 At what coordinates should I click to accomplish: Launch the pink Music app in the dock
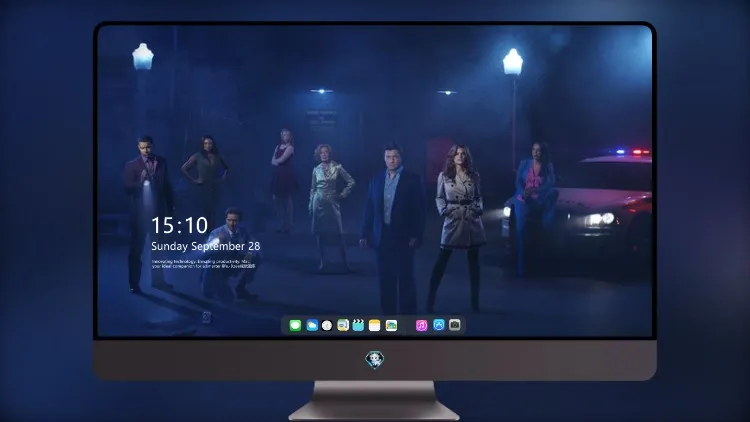[x=421, y=325]
